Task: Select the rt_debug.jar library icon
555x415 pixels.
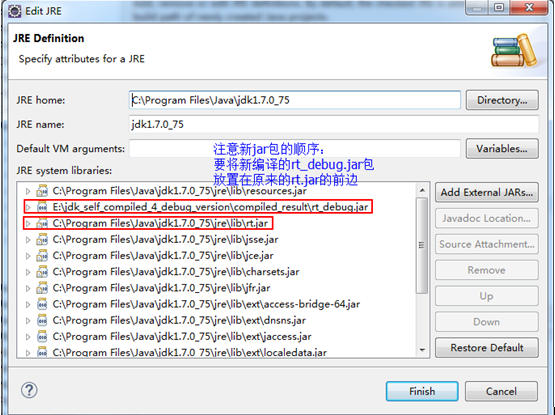Action: click(x=42, y=207)
